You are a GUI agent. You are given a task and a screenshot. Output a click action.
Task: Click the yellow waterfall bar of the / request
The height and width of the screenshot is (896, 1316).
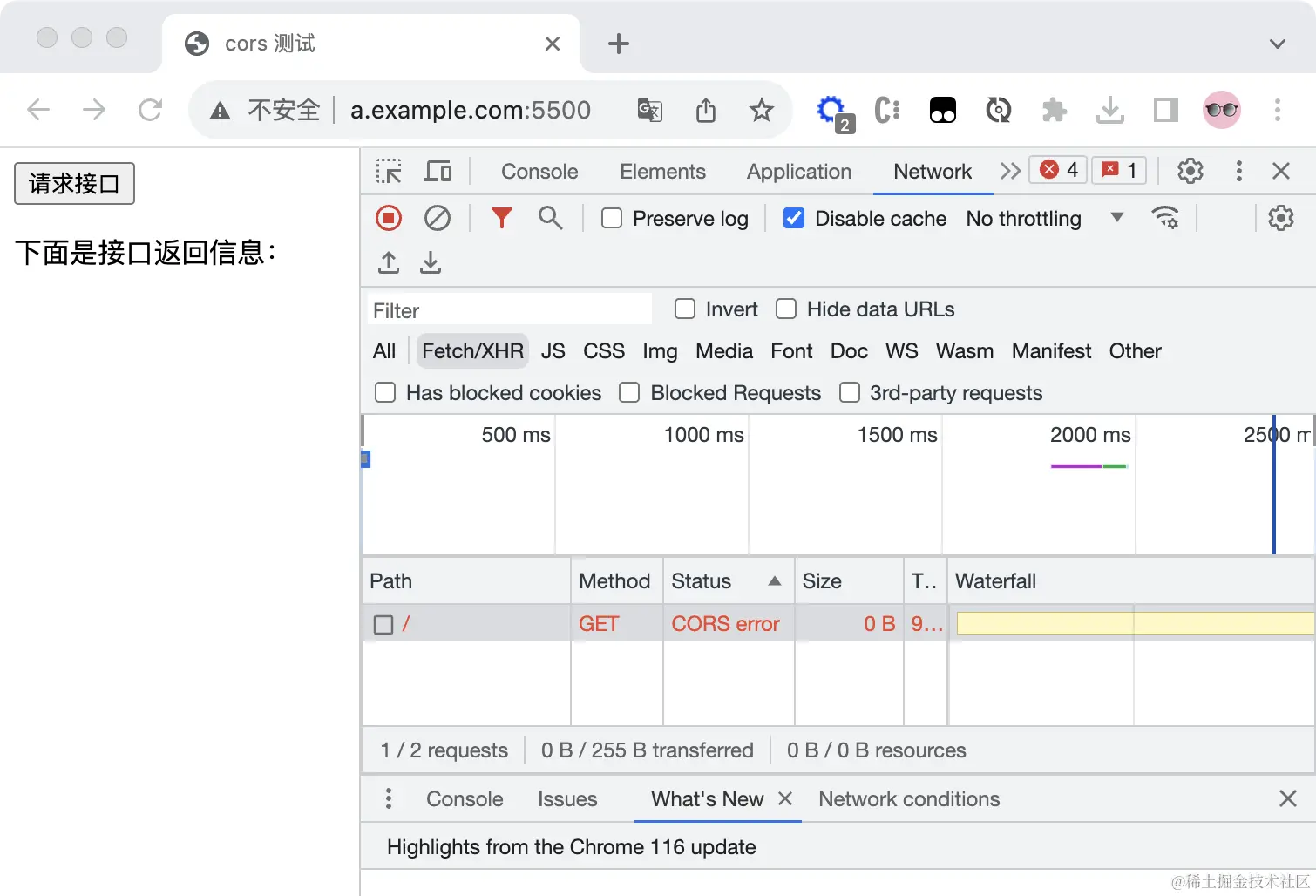point(1135,622)
